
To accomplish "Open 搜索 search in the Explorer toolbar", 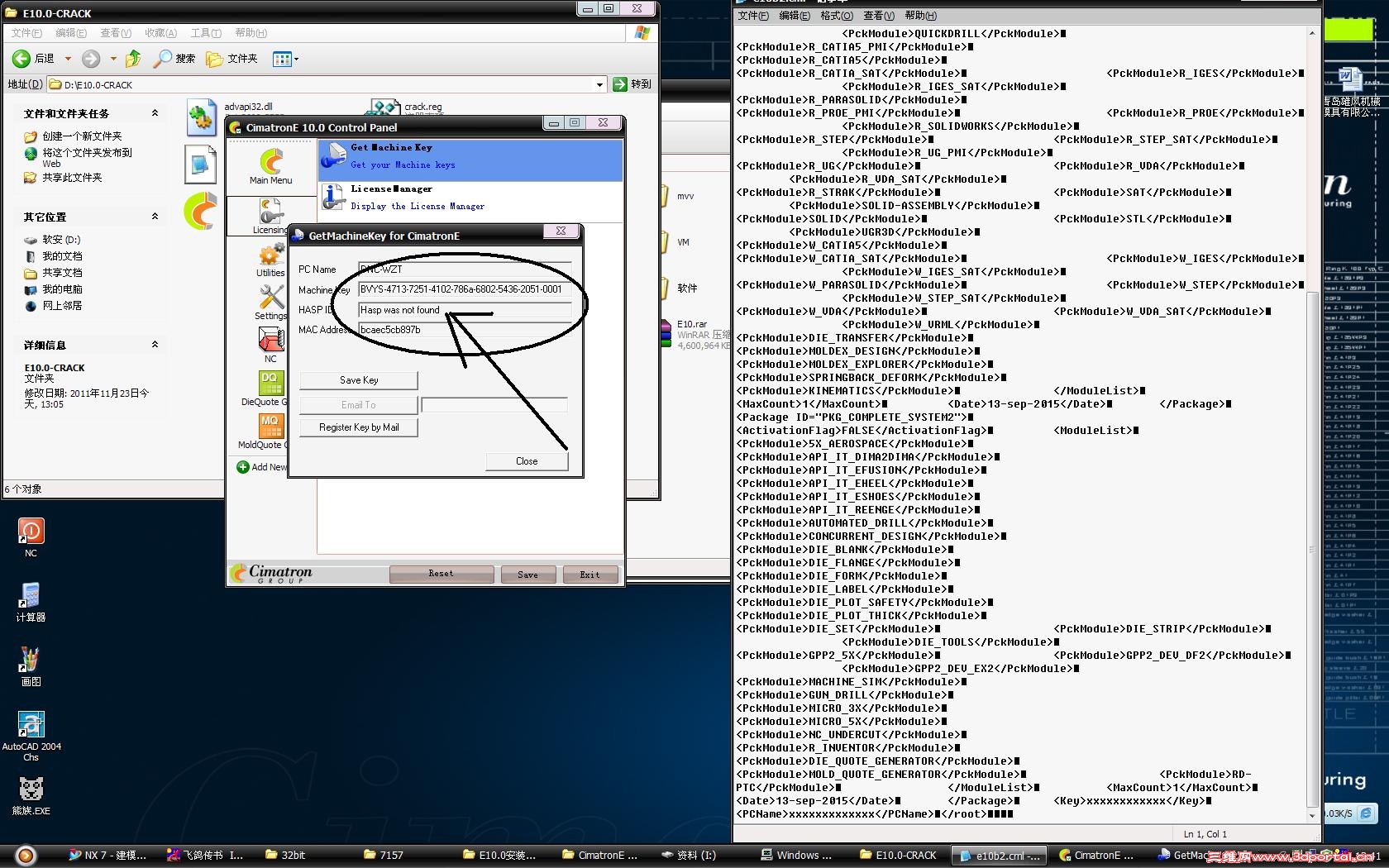I will tap(174, 59).
